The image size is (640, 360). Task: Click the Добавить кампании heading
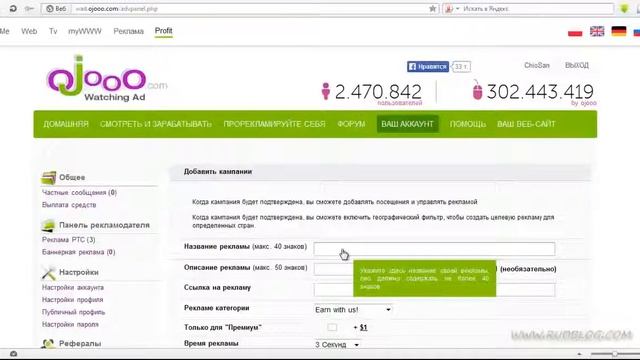coord(218,172)
